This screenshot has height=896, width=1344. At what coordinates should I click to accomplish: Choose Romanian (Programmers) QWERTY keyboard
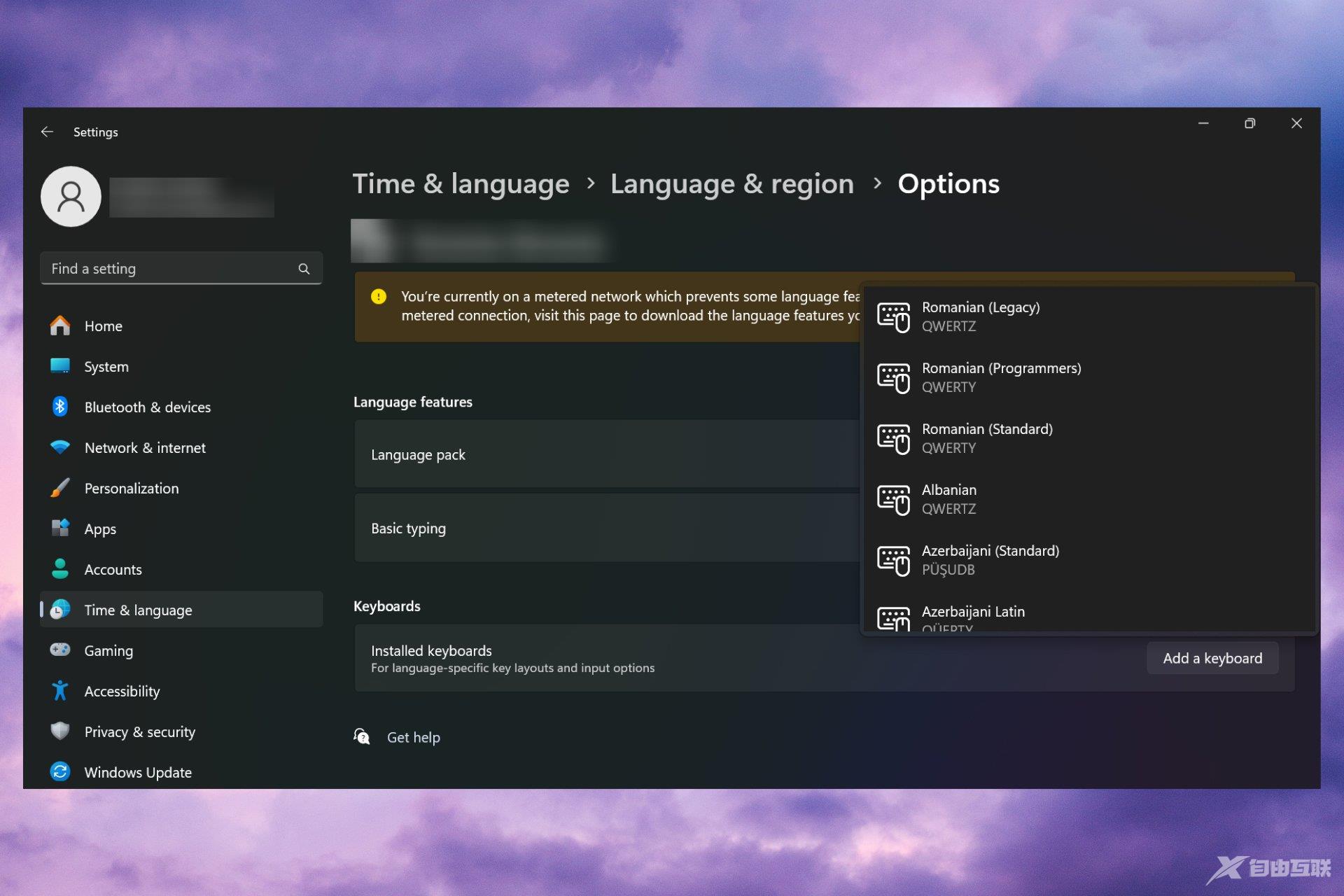coord(1088,378)
